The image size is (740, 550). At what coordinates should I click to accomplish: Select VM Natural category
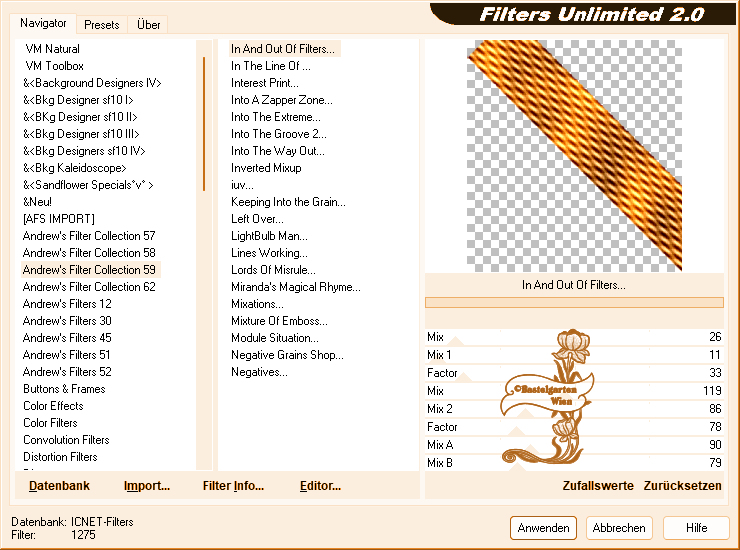(x=52, y=49)
